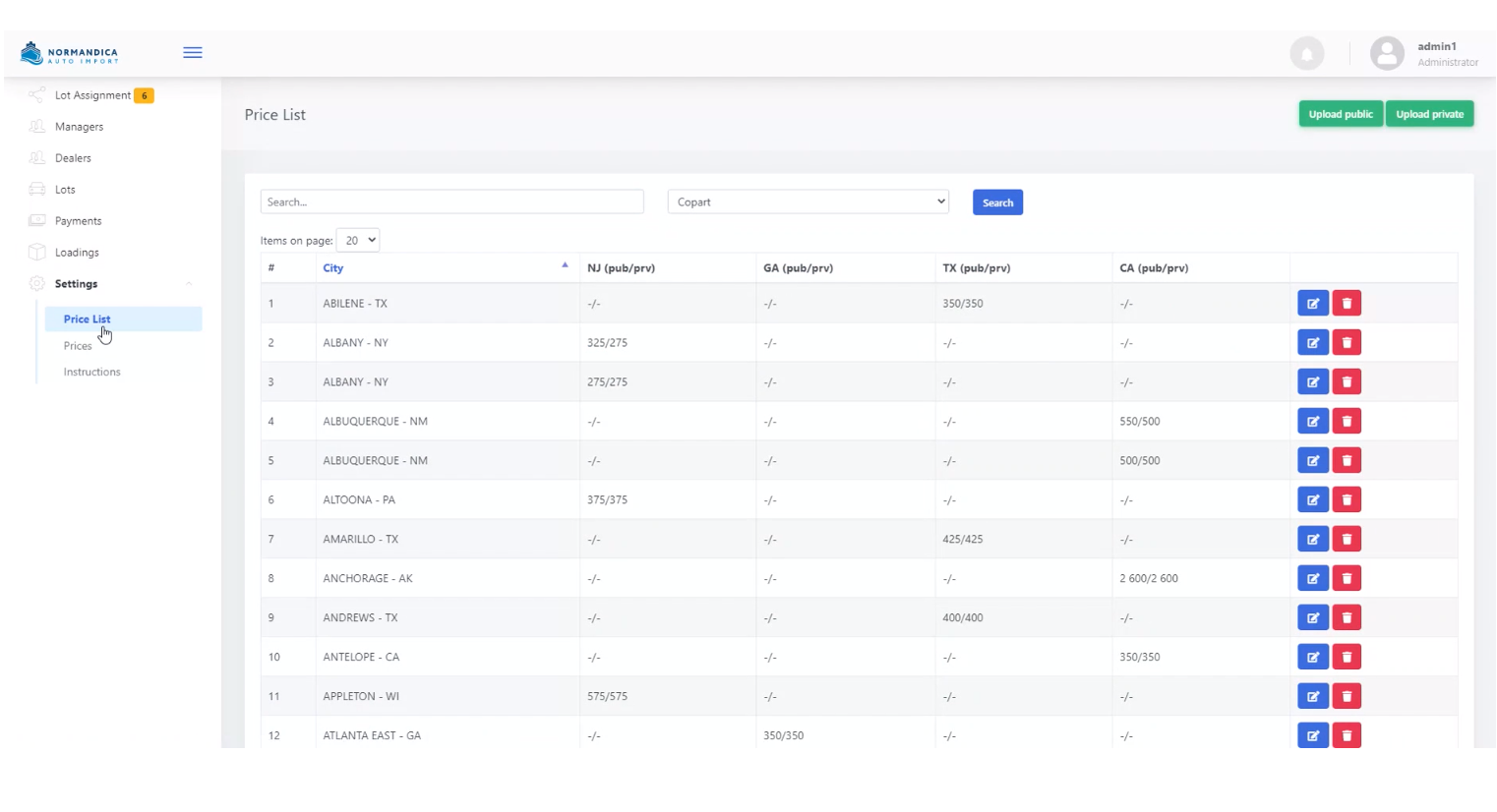Delete the ANDREWS - TX row
The image size is (1497, 812).
pos(1347,618)
